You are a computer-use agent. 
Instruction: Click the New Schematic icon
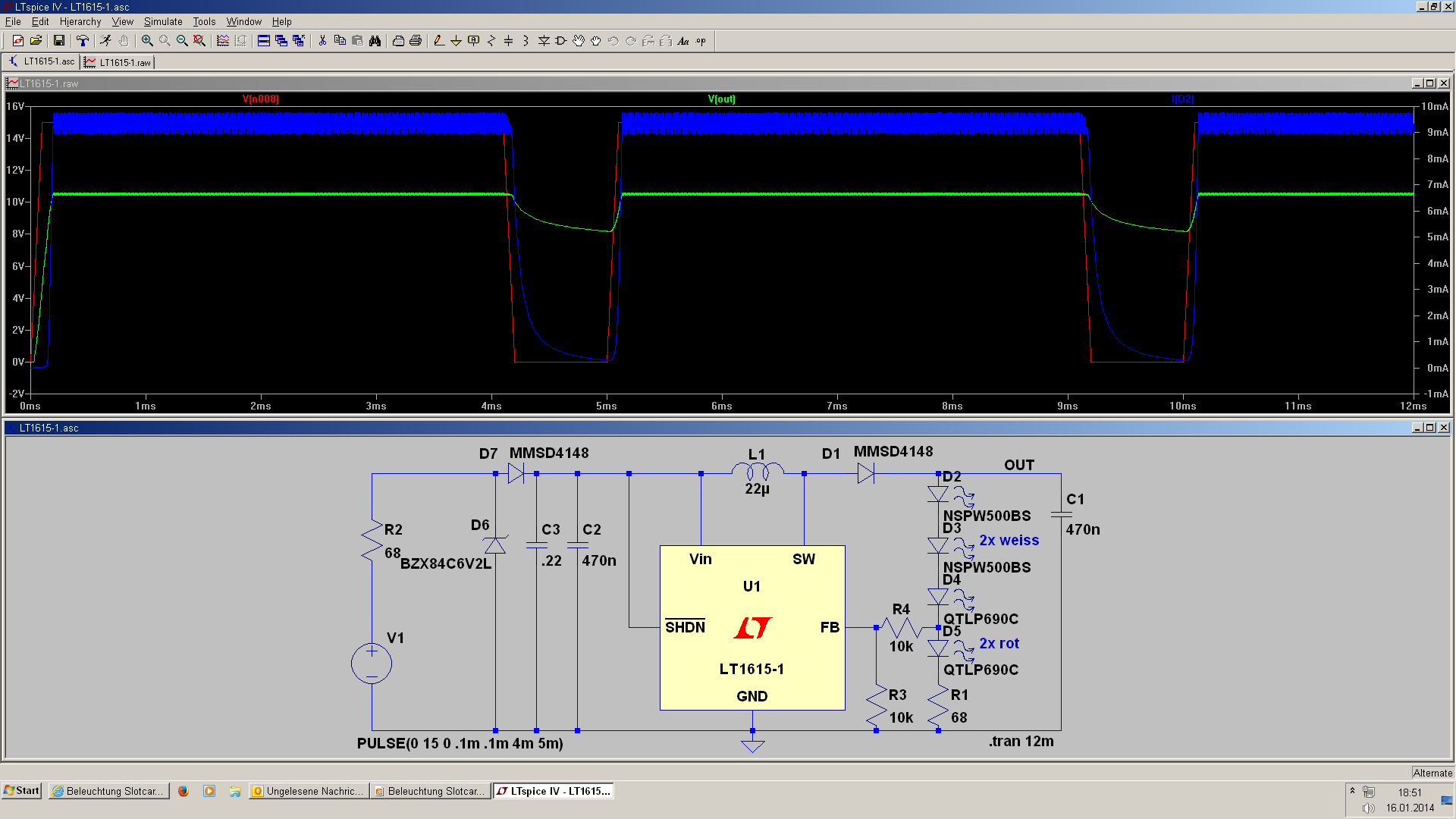[17, 41]
